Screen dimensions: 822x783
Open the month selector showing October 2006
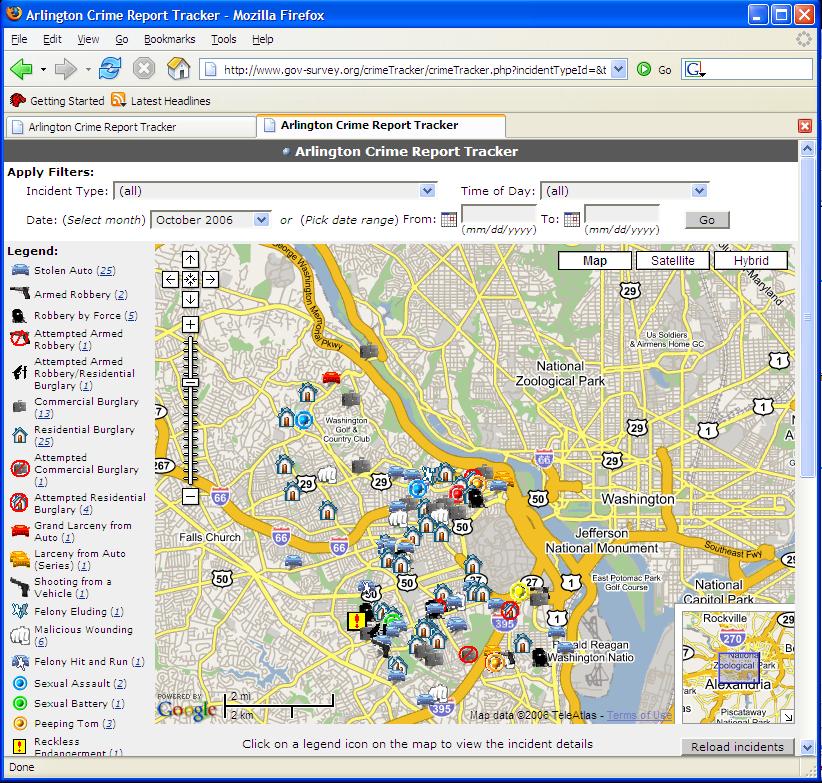pos(210,220)
